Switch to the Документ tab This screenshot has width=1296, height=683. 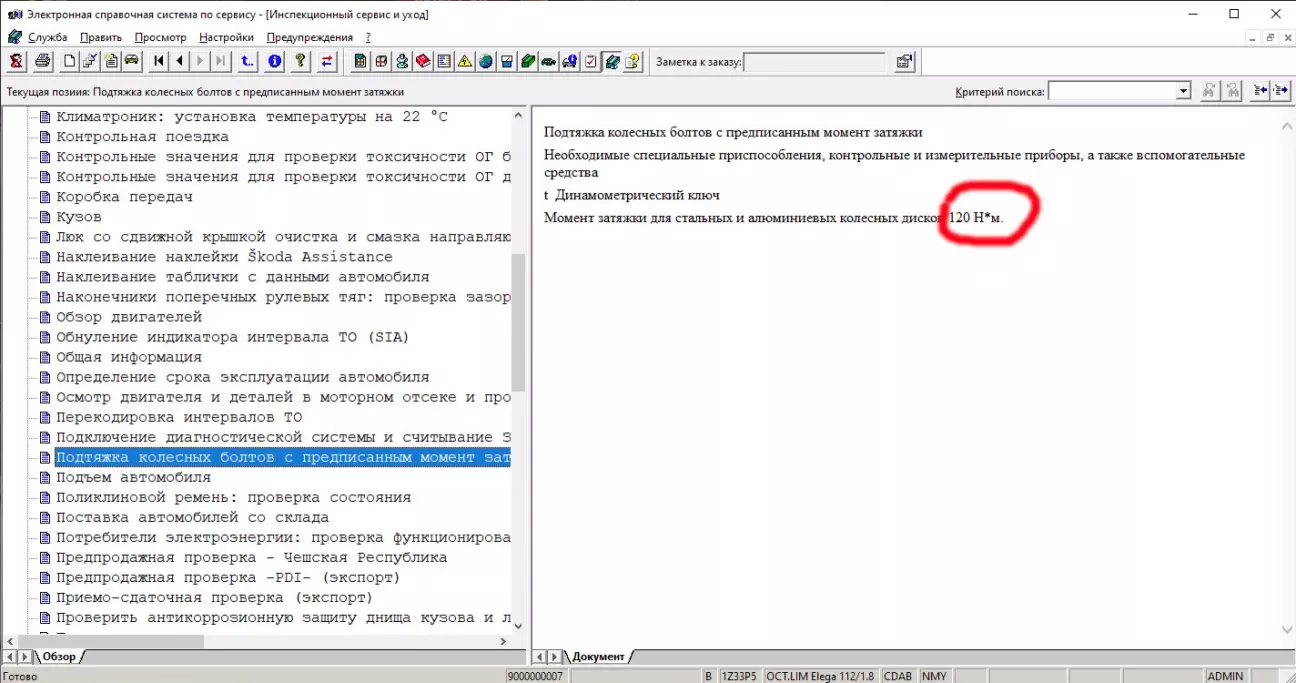tap(597, 656)
